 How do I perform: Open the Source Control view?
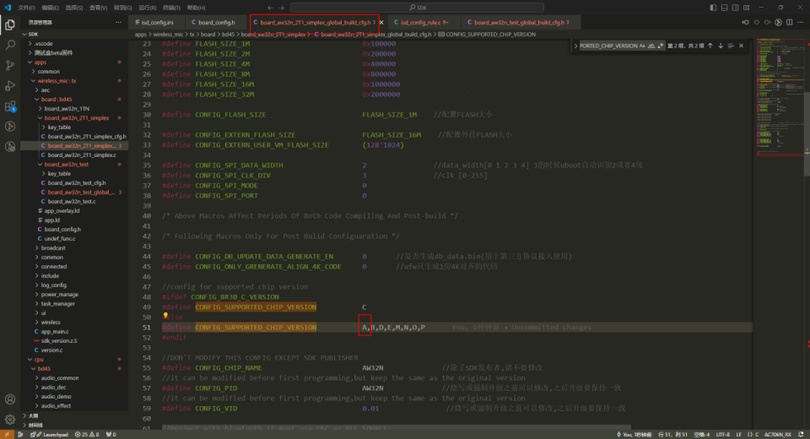pos(10,65)
